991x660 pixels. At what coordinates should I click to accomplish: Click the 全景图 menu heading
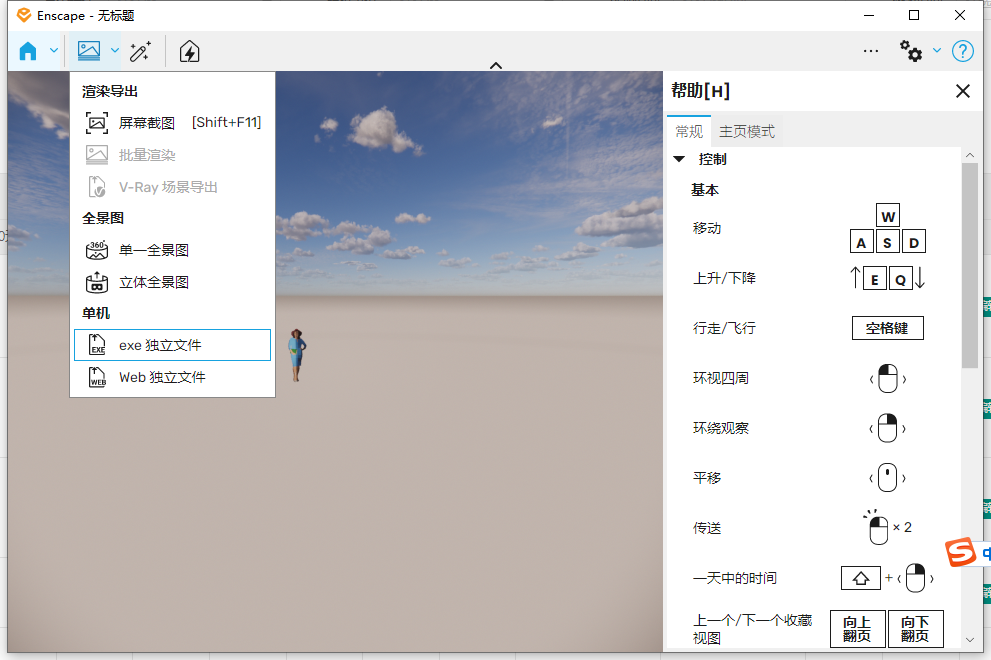click(x=103, y=218)
